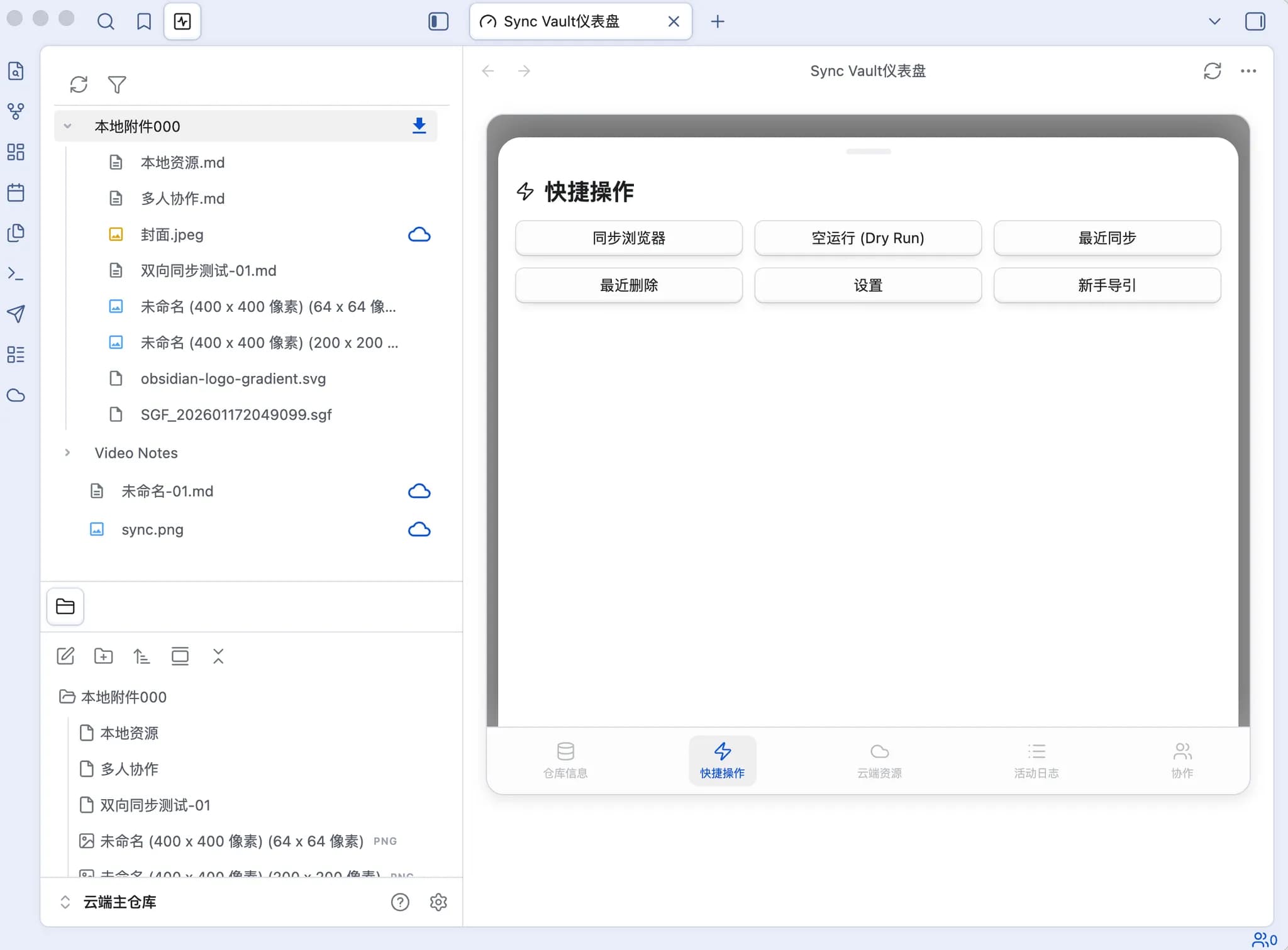Open a new tab with plus icon
Image resolution: width=1288 pixels, height=950 pixels.
pyautogui.click(x=718, y=21)
